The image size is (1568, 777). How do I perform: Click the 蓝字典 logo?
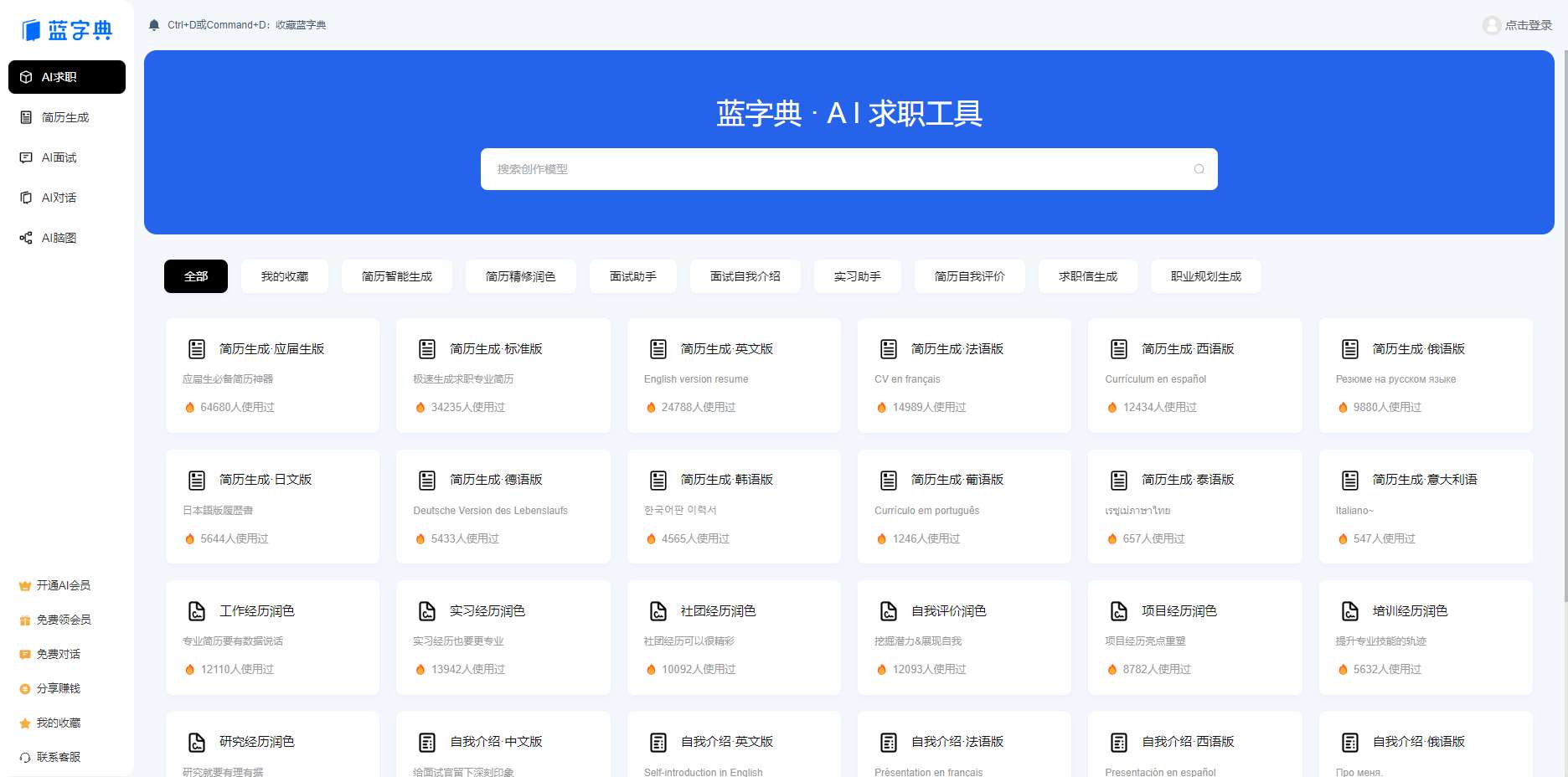coord(67,30)
